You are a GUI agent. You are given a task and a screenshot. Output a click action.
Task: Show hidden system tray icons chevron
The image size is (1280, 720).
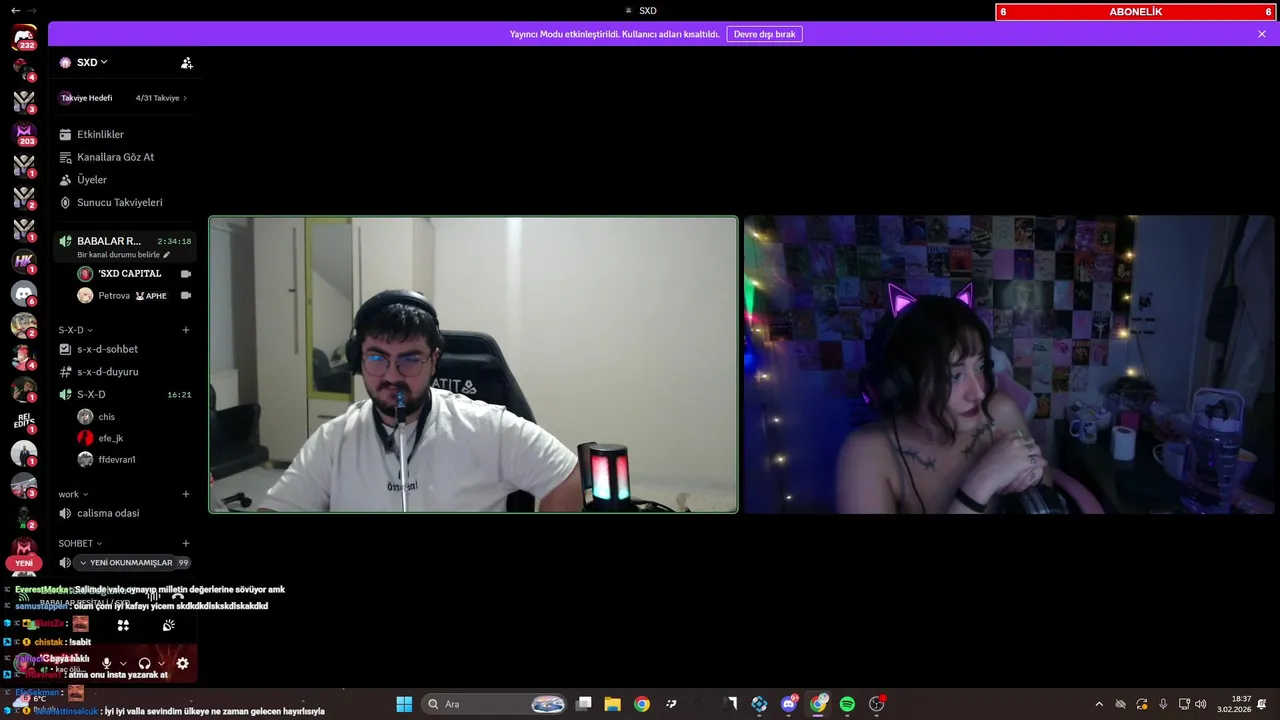point(1099,704)
